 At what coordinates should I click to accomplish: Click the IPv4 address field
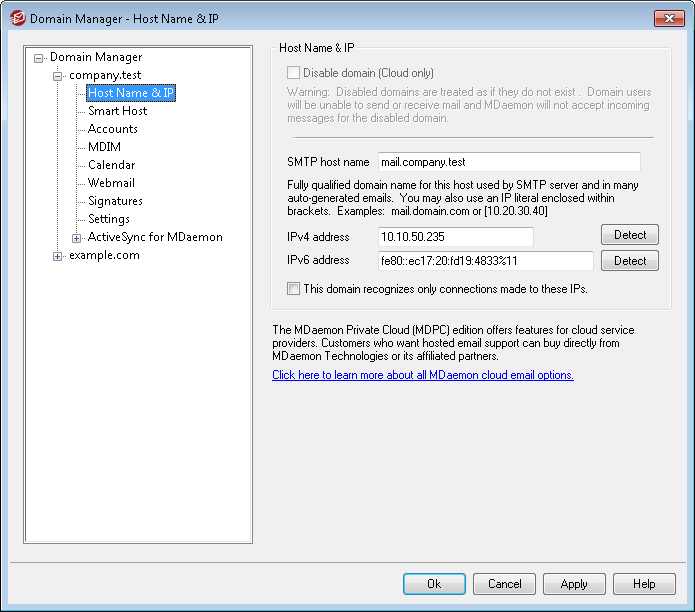click(456, 237)
